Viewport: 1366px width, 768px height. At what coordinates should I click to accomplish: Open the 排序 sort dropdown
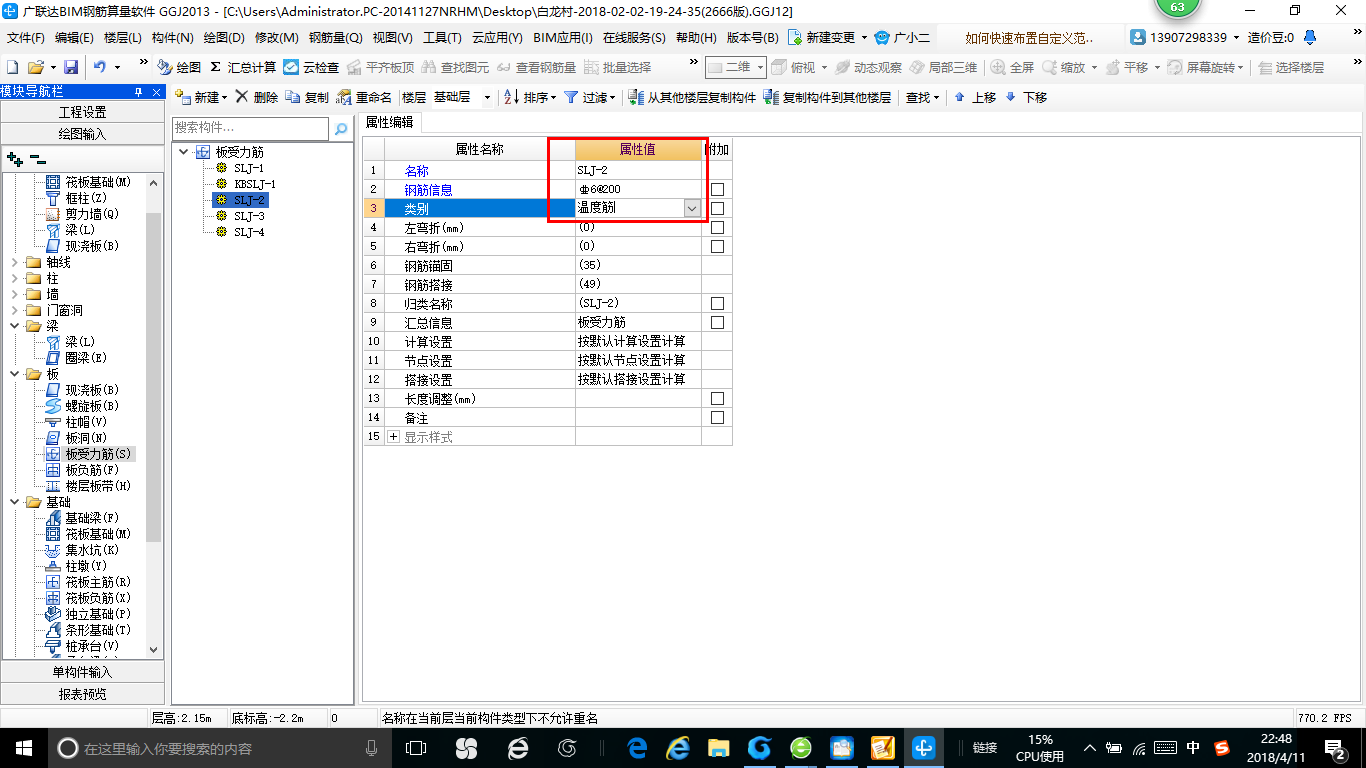[530, 97]
